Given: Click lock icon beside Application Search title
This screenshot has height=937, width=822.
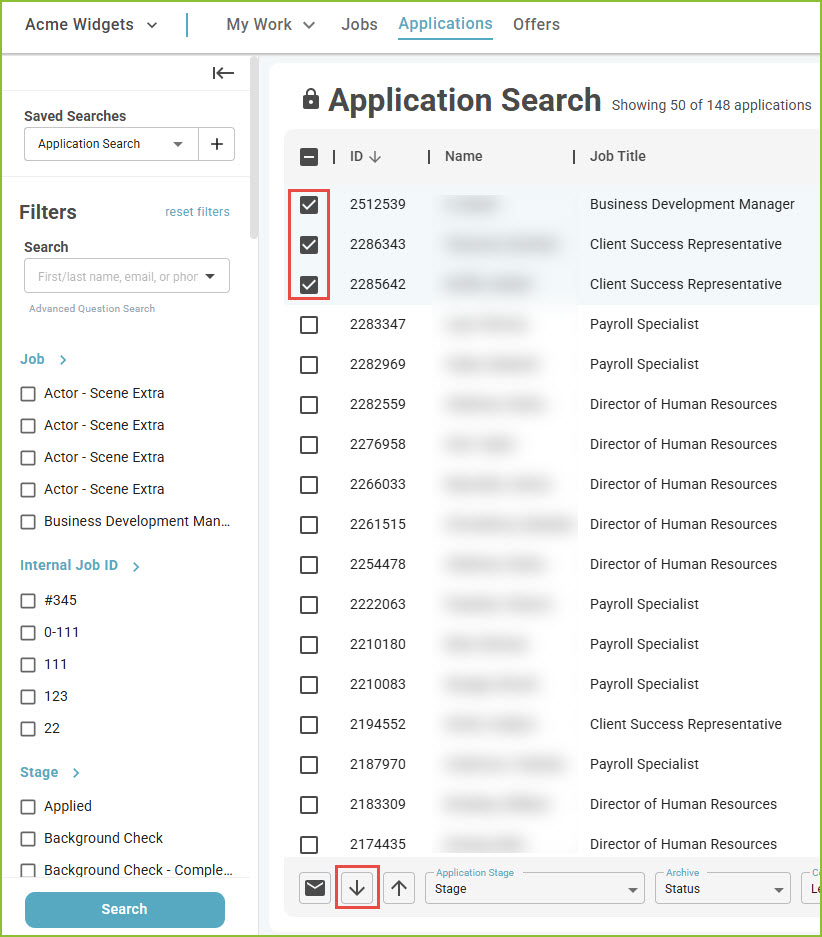Looking at the screenshot, I should click(x=311, y=99).
